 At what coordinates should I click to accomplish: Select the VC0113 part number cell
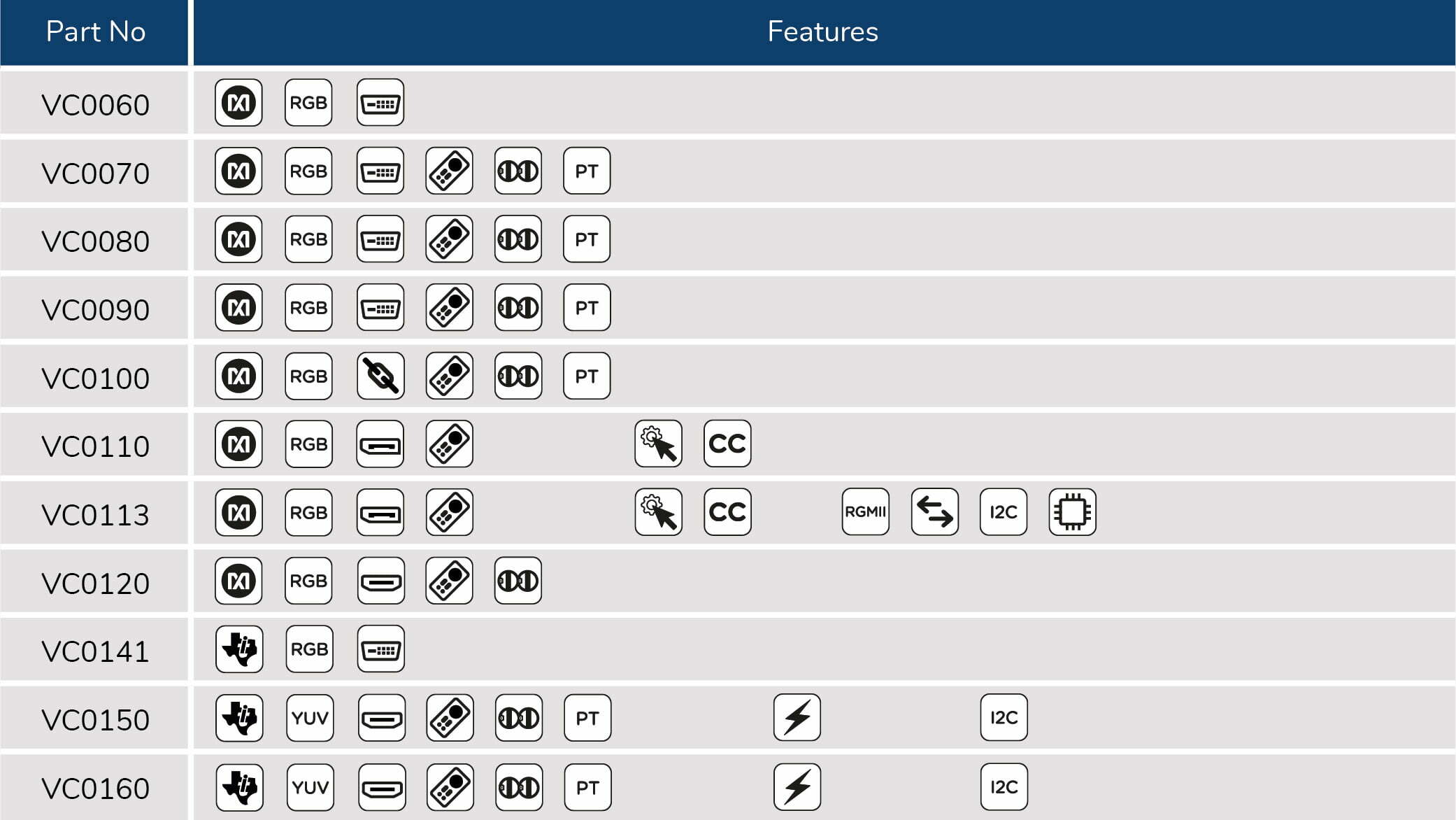click(x=94, y=513)
